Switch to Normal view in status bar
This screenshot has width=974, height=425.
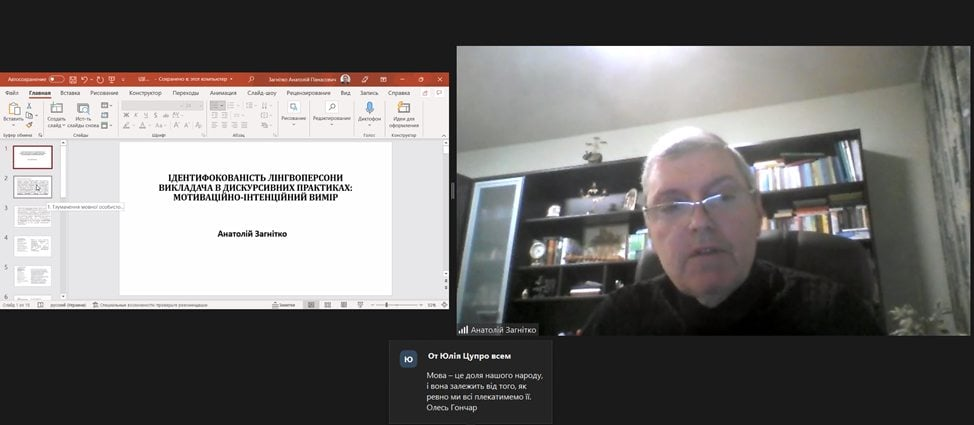click(x=312, y=305)
